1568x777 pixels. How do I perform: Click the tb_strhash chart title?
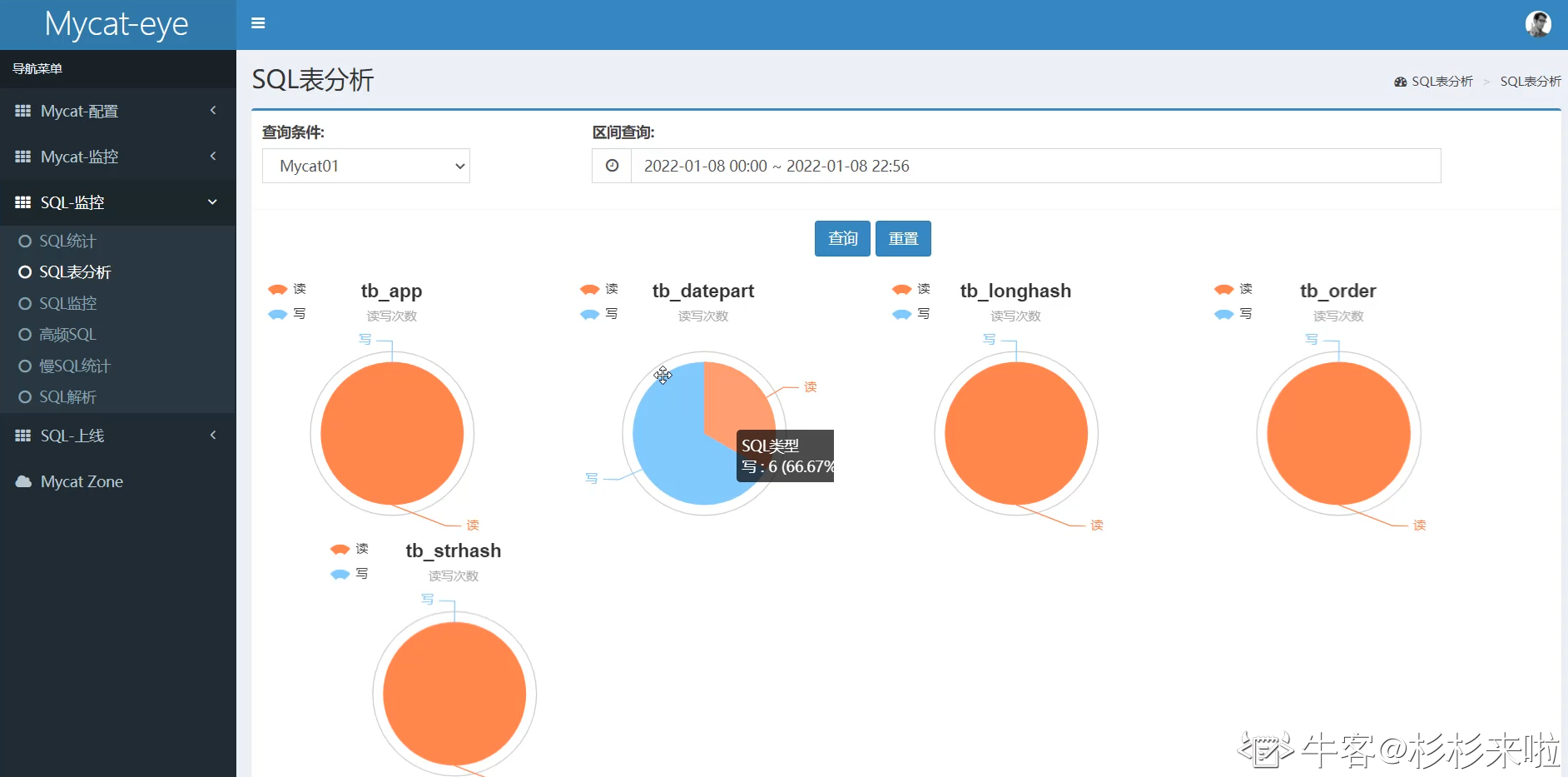click(x=454, y=550)
